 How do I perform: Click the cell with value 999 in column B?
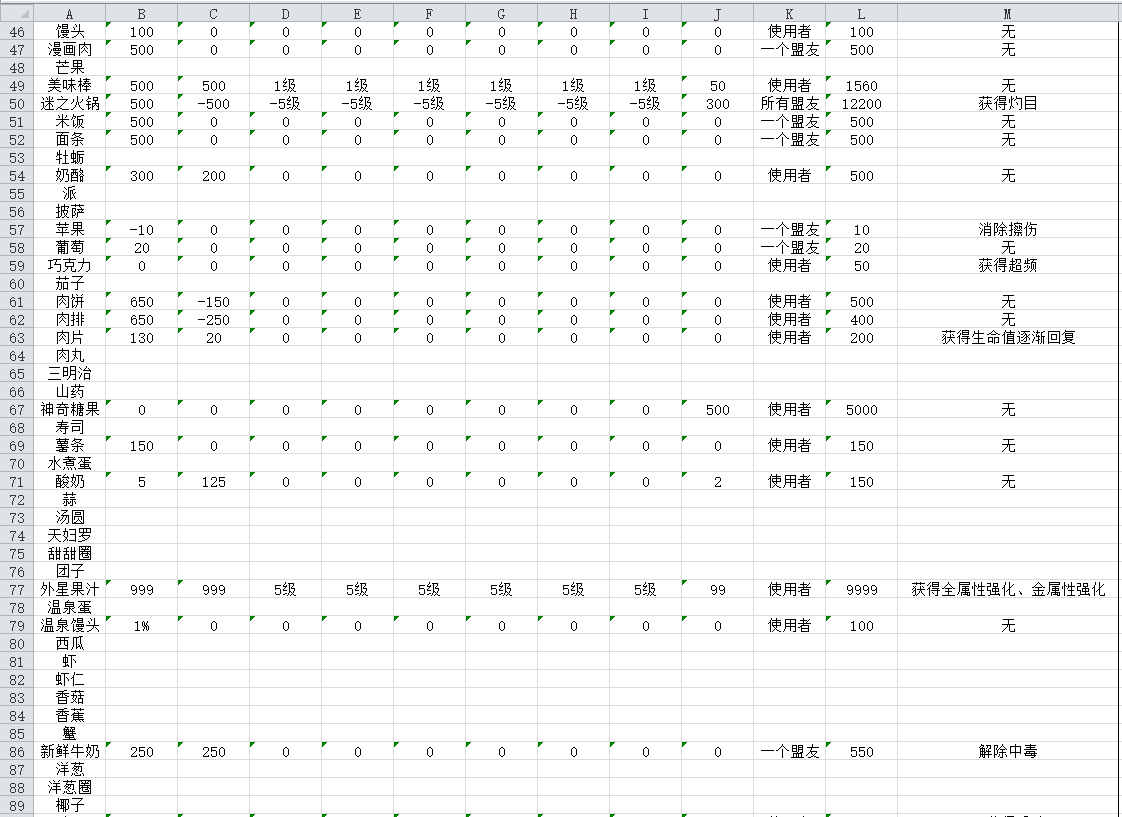point(142,589)
